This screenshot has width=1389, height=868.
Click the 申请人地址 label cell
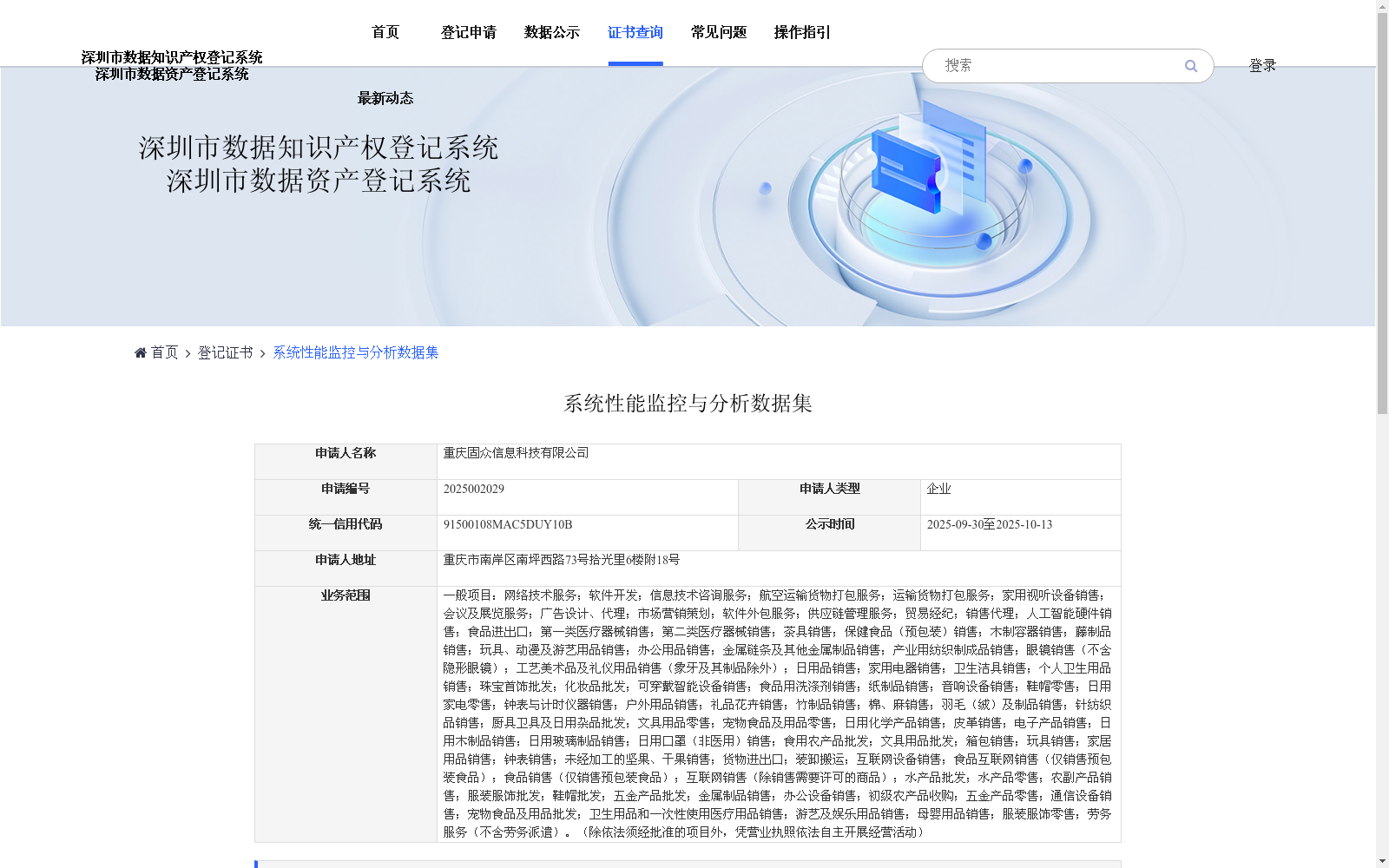point(346,569)
